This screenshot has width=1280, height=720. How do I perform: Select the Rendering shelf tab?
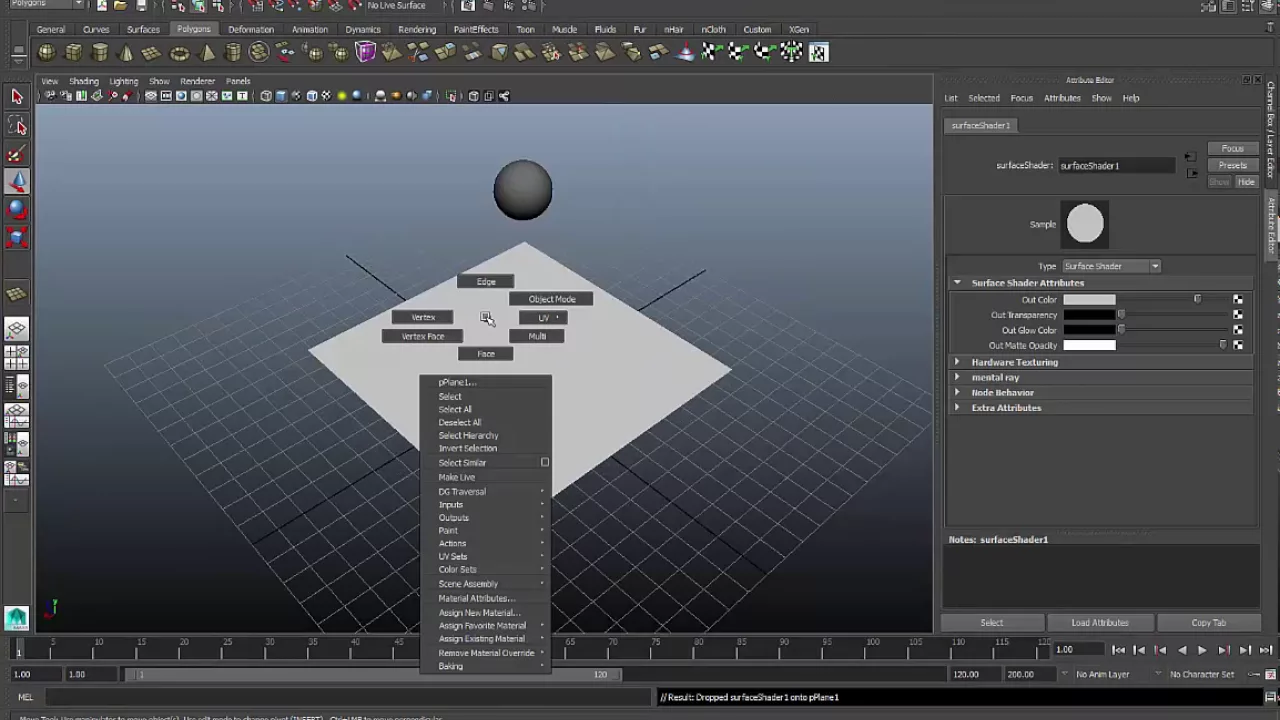pos(417,29)
